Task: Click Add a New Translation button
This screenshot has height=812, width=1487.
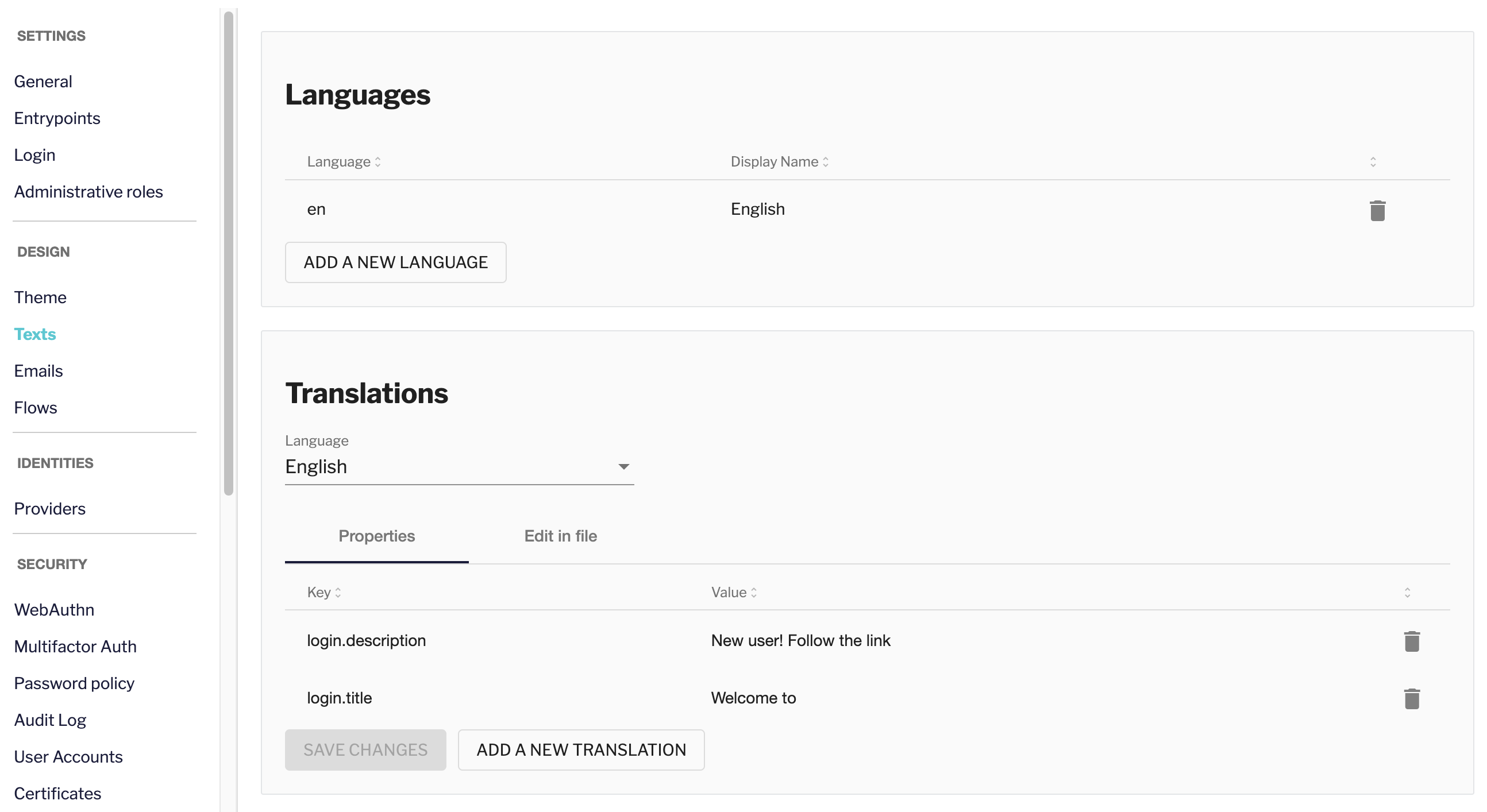Action: pyautogui.click(x=581, y=749)
